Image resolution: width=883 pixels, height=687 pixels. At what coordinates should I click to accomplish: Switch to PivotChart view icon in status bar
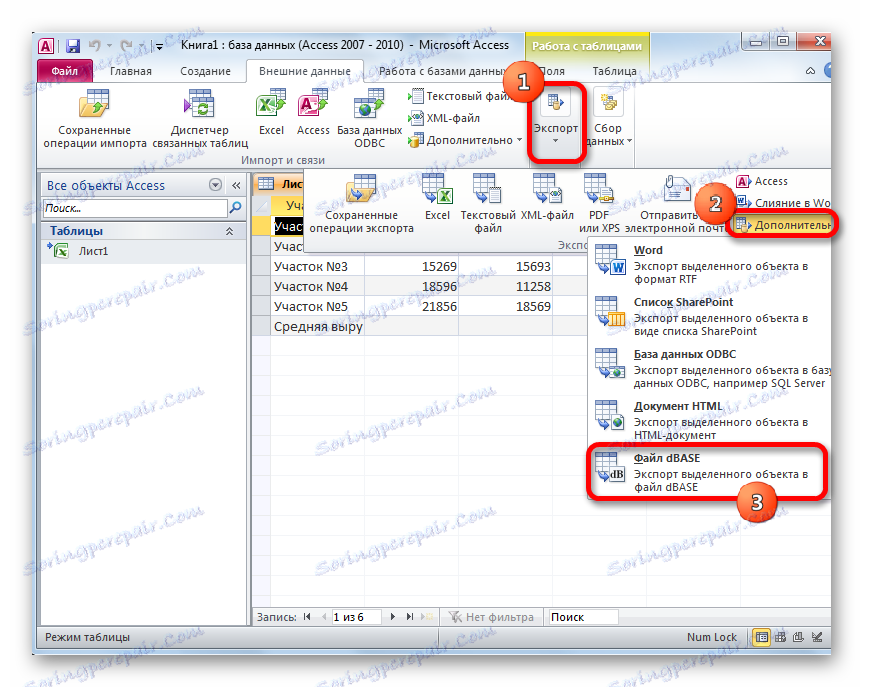[798, 637]
